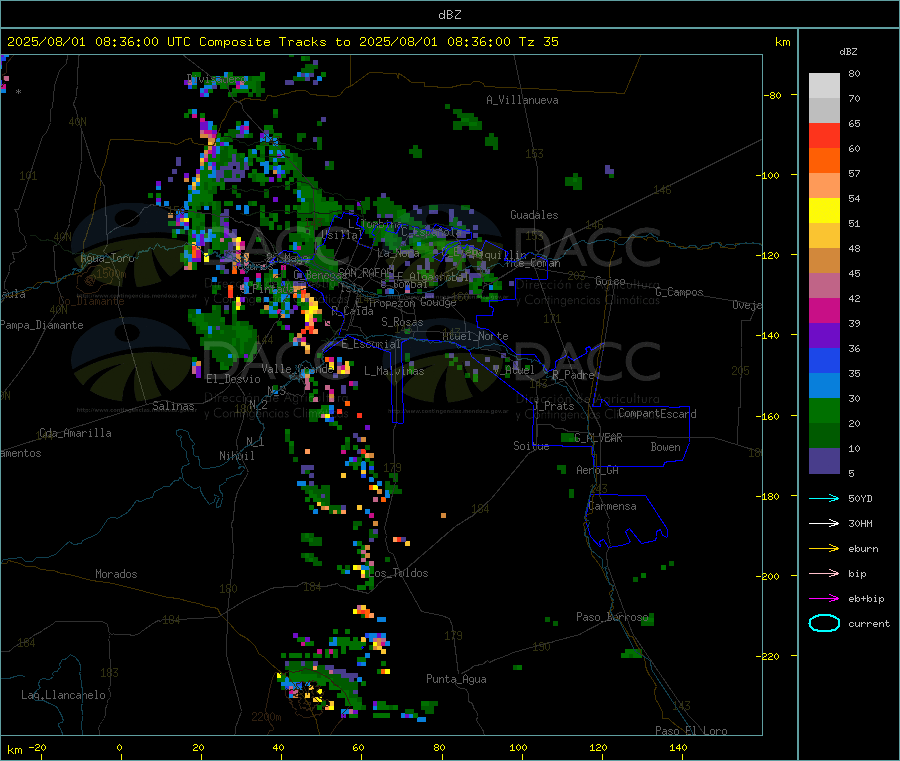
Task: Click the cyan 50YD arrow legend
Action: pos(824,498)
